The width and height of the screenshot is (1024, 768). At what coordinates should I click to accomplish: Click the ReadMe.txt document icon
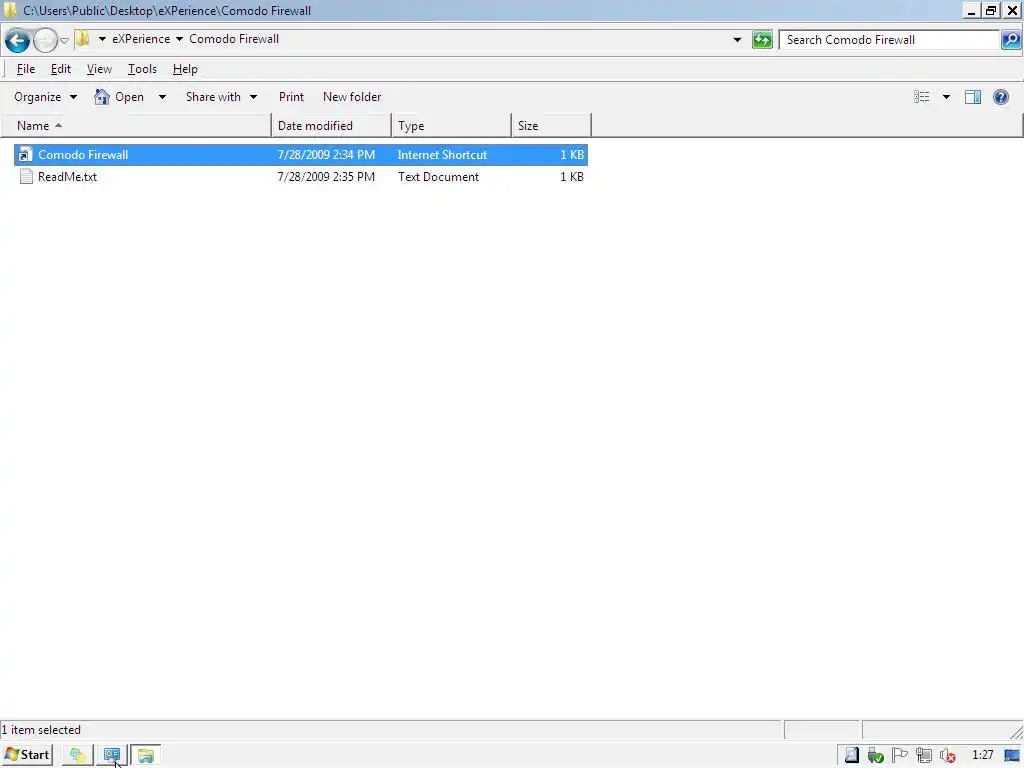26,176
